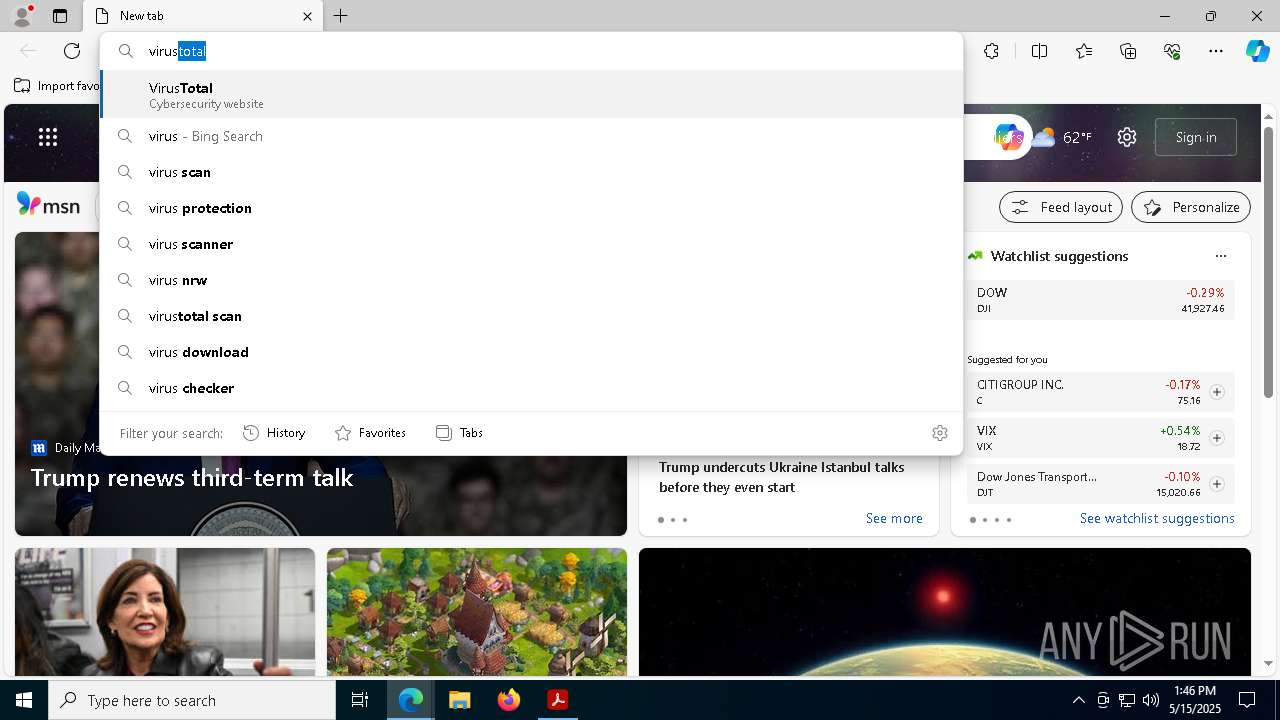Screen dimensions: 1280x720
Task: Show hidden system tray icons
Action: coord(1078,700)
